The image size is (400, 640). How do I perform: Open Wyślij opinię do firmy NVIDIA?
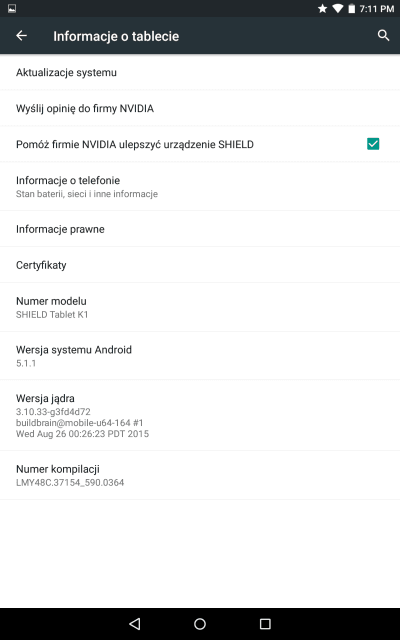pyautogui.click(x=200, y=108)
